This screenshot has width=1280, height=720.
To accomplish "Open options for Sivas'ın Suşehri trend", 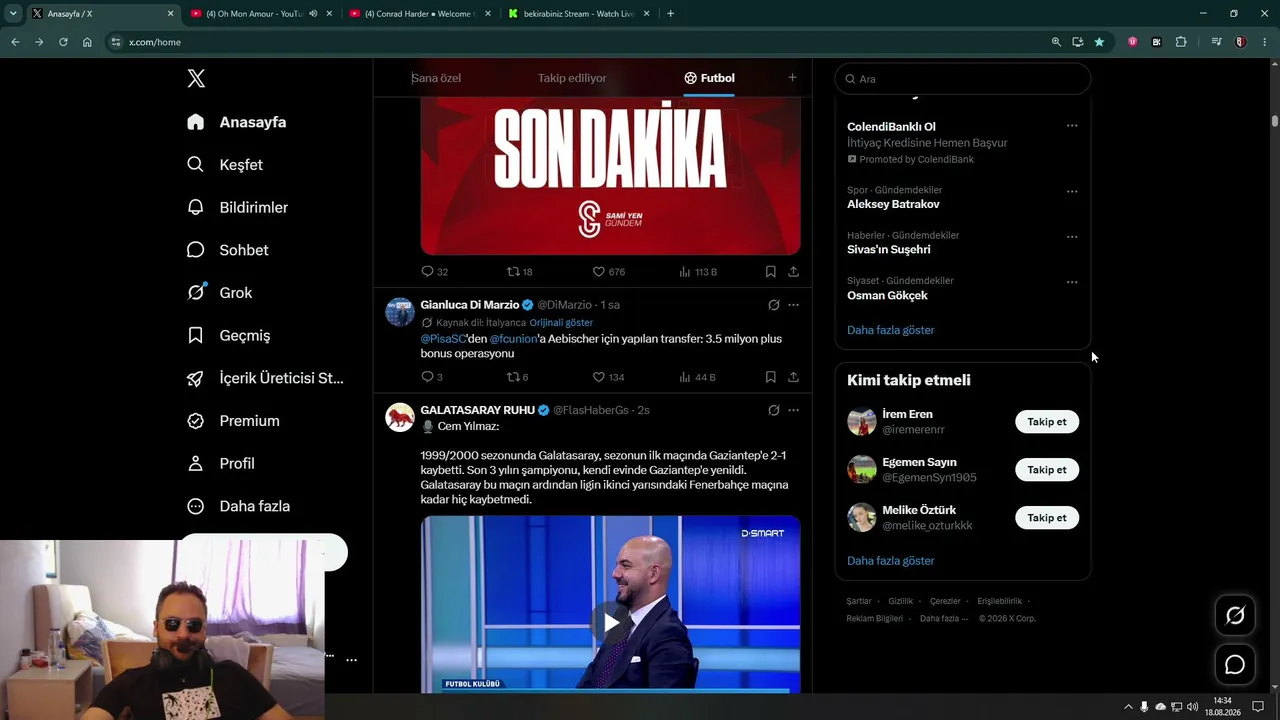I will point(1072,237).
